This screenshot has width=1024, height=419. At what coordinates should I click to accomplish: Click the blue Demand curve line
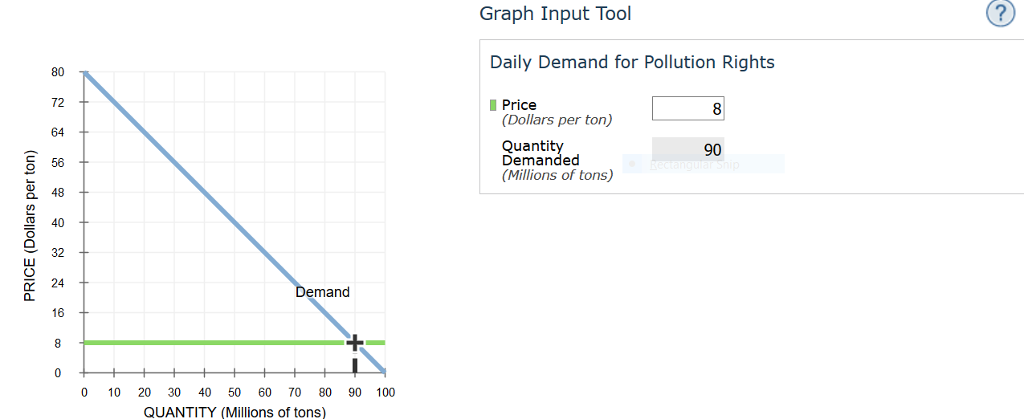234,222
